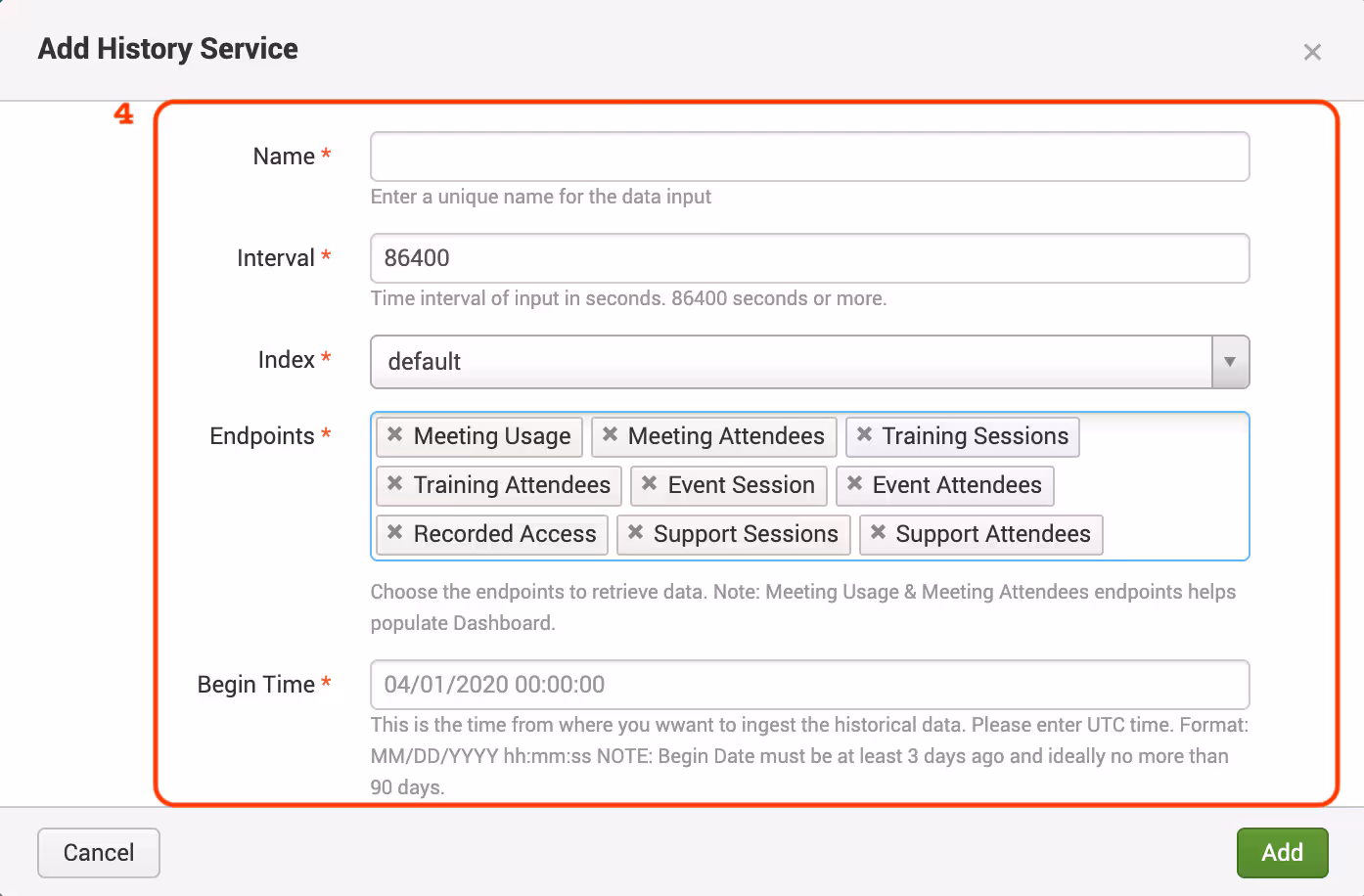
Task: Remove the Meeting Usage endpoint tag
Action: pyautogui.click(x=395, y=434)
